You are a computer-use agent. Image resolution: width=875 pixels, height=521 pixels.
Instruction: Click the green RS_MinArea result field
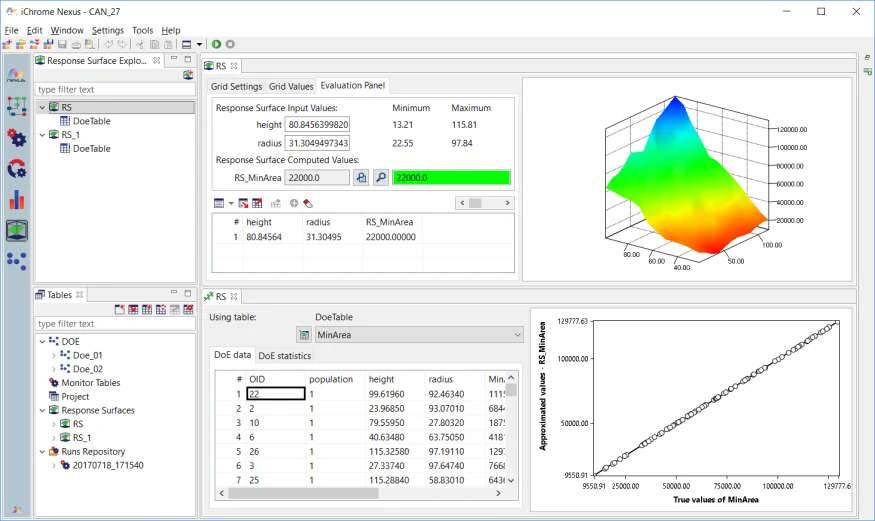[x=451, y=177]
